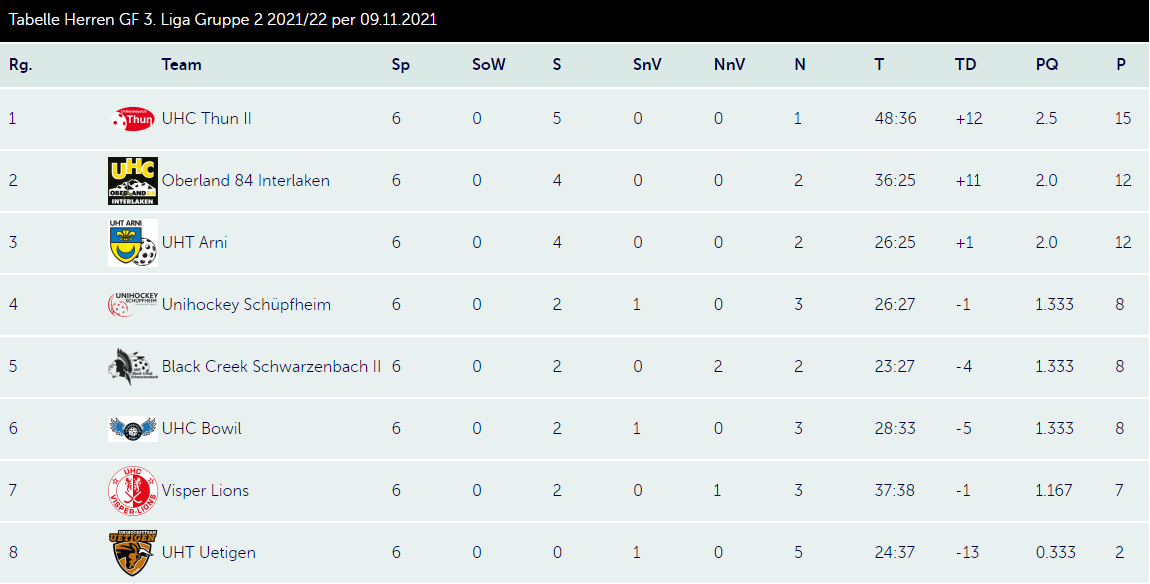Select the Unihockey Schüpfheim team name
The image size is (1150, 584).
(246, 304)
